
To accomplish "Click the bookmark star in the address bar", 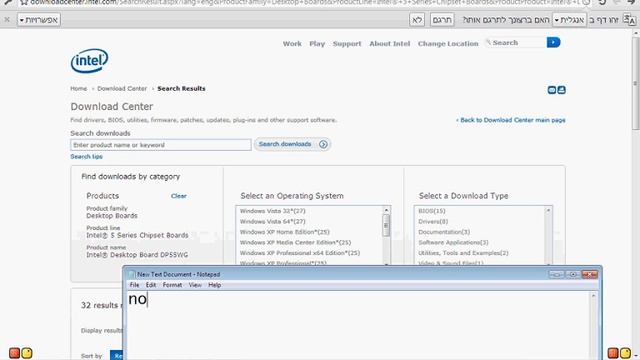I will [24, 2].
